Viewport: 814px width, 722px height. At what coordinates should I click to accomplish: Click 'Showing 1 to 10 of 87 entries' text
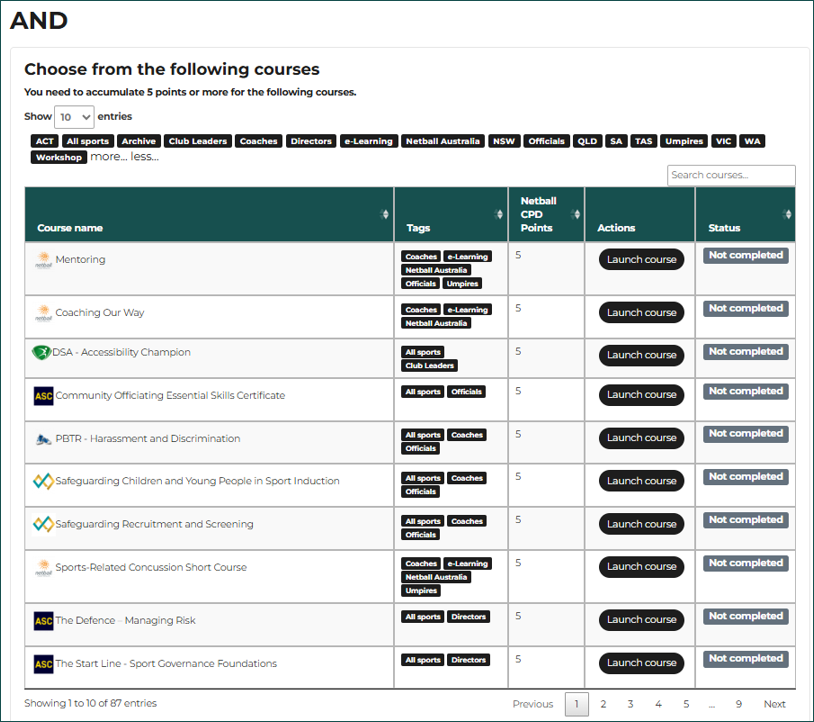tap(90, 703)
